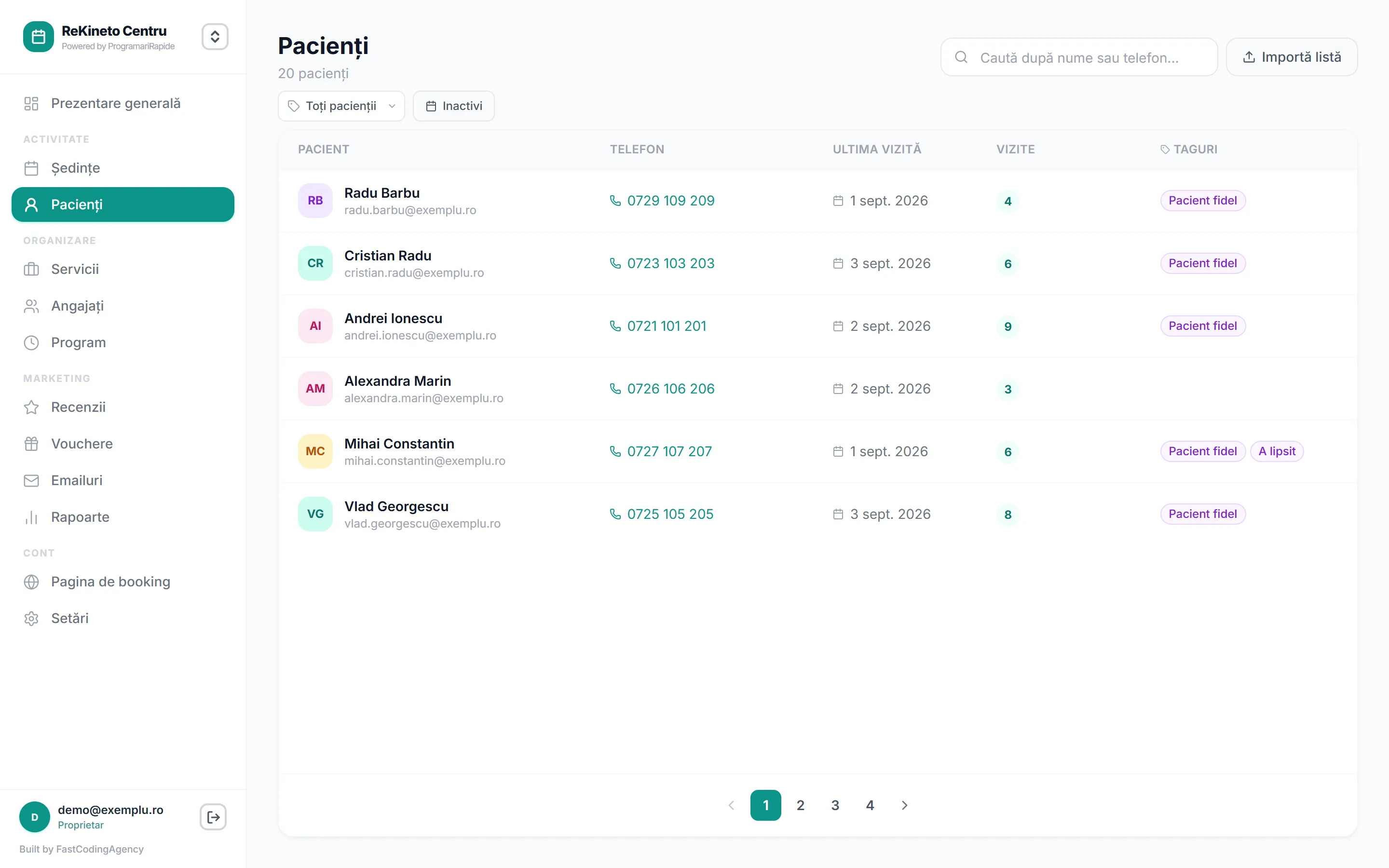This screenshot has width=1389, height=868.
Task: Open Prezentare generală in the sidebar
Action: (123, 103)
